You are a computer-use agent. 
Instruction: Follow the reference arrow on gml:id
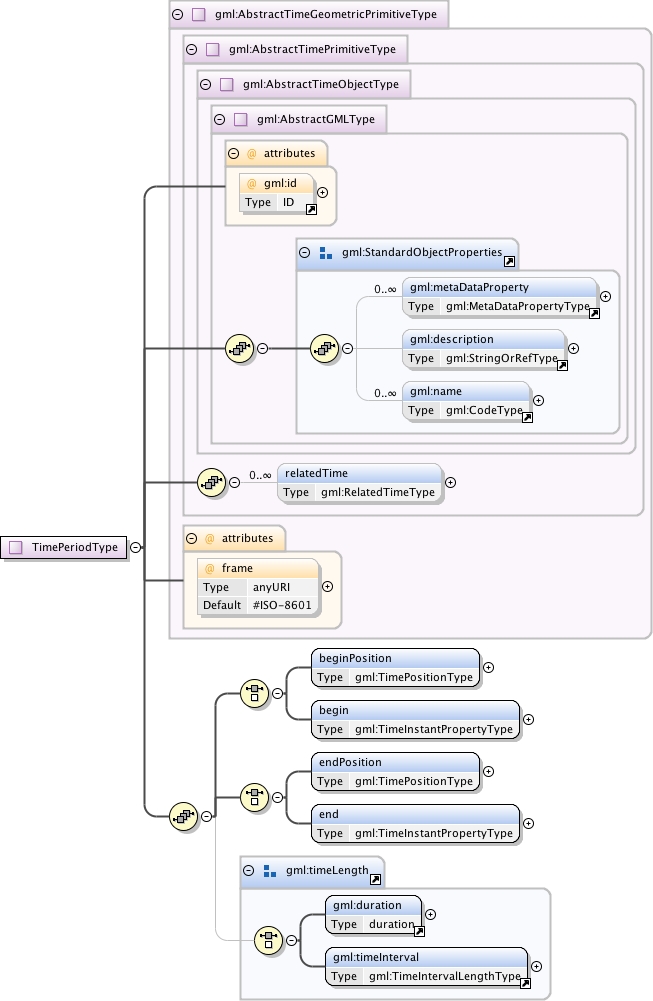tap(311, 209)
